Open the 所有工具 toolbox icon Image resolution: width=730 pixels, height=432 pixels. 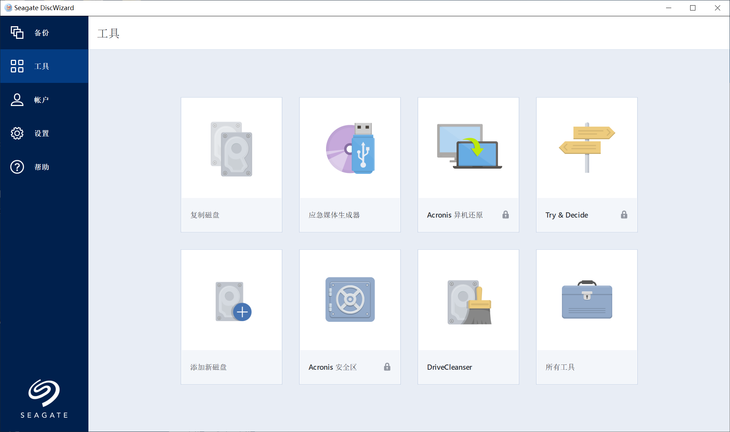[587, 299]
